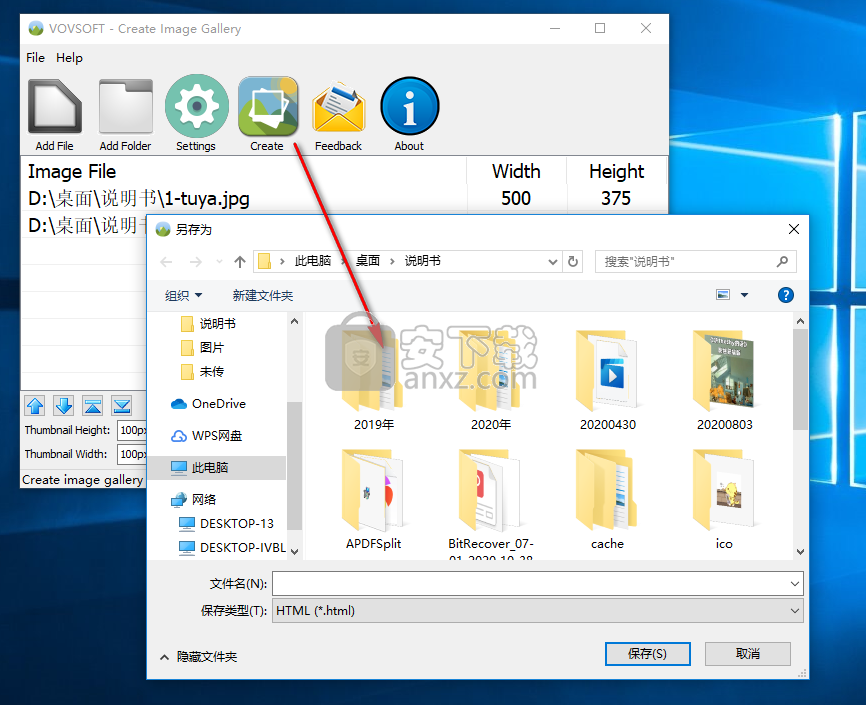This screenshot has width=866, height=705.
Task: Go forward in save dialog navigation
Action: click(196, 262)
